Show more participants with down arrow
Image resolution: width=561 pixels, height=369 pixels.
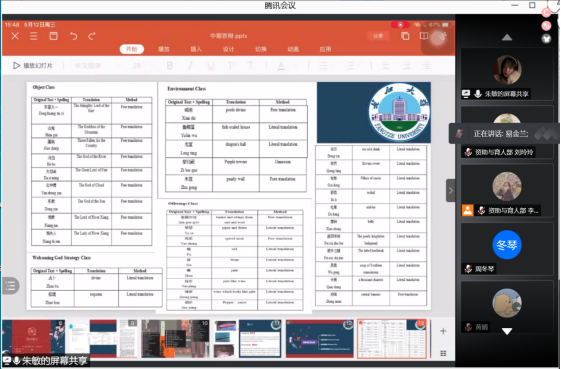click(x=507, y=331)
